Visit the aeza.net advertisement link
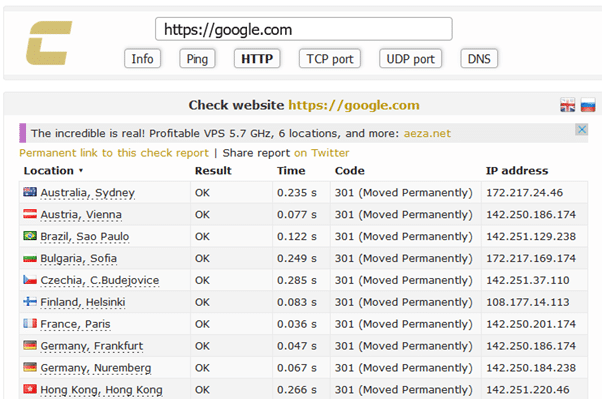This screenshot has height=399, width=602. coord(427,133)
